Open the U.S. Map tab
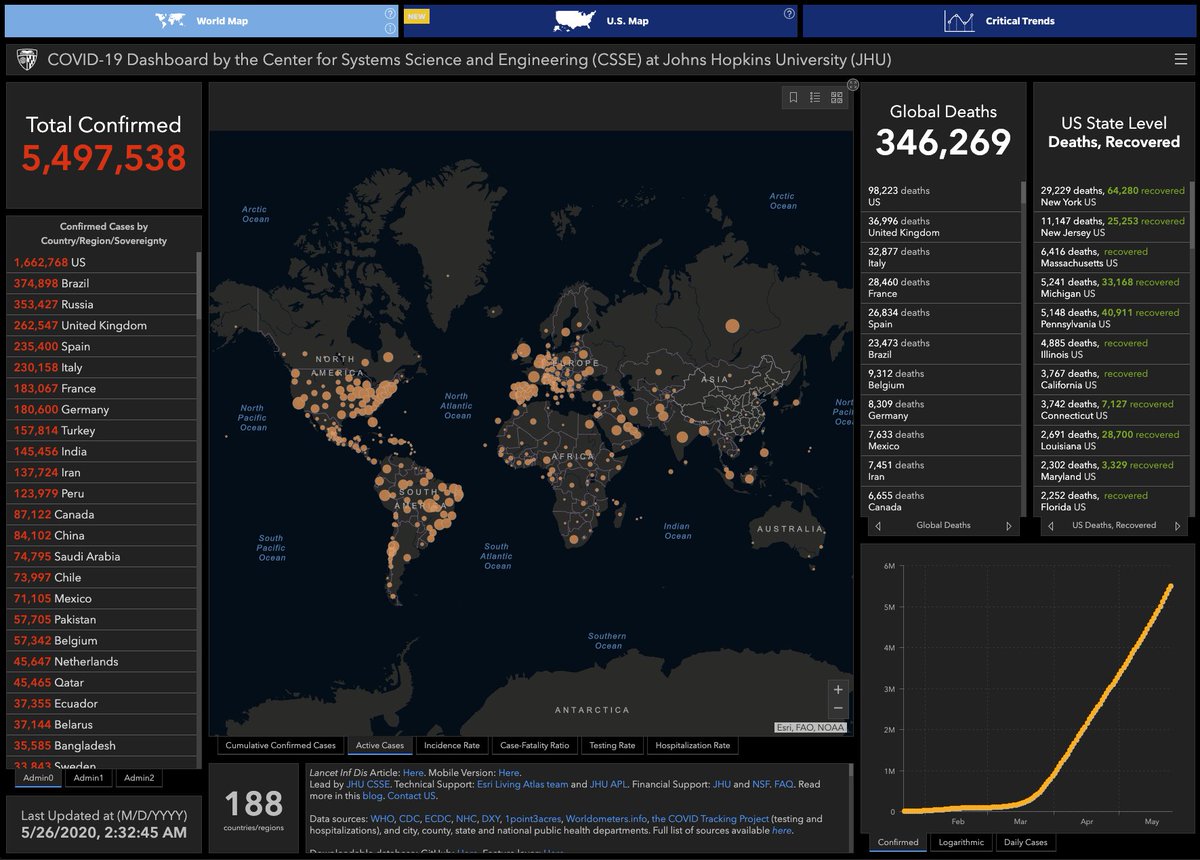The width and height of the screenshot is (1200, 860). pos(600,20)
